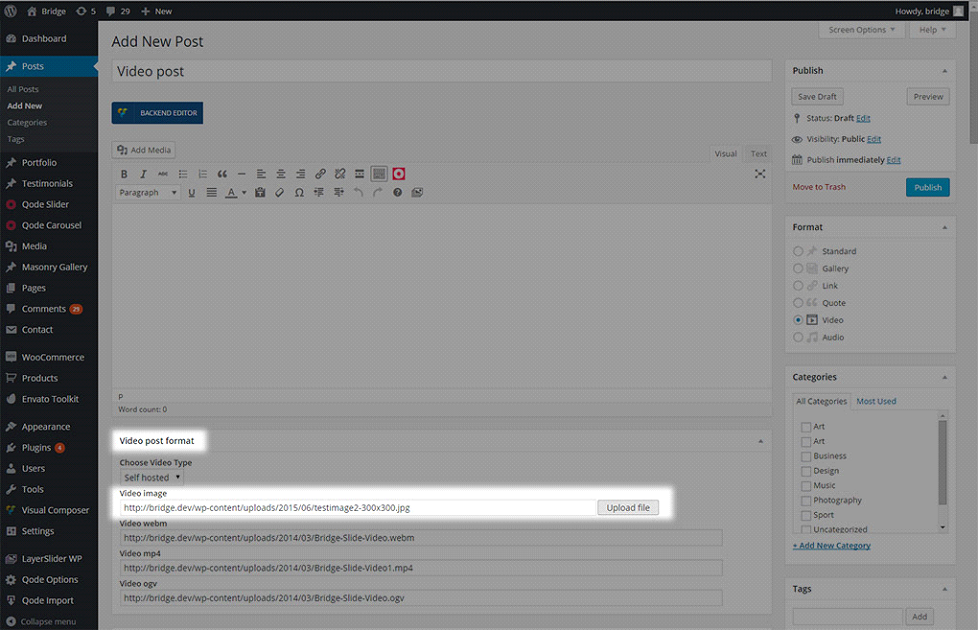The image size is (978, 630).
Task: Click the red Qode shortcodes icon
Action: (399, 174)
